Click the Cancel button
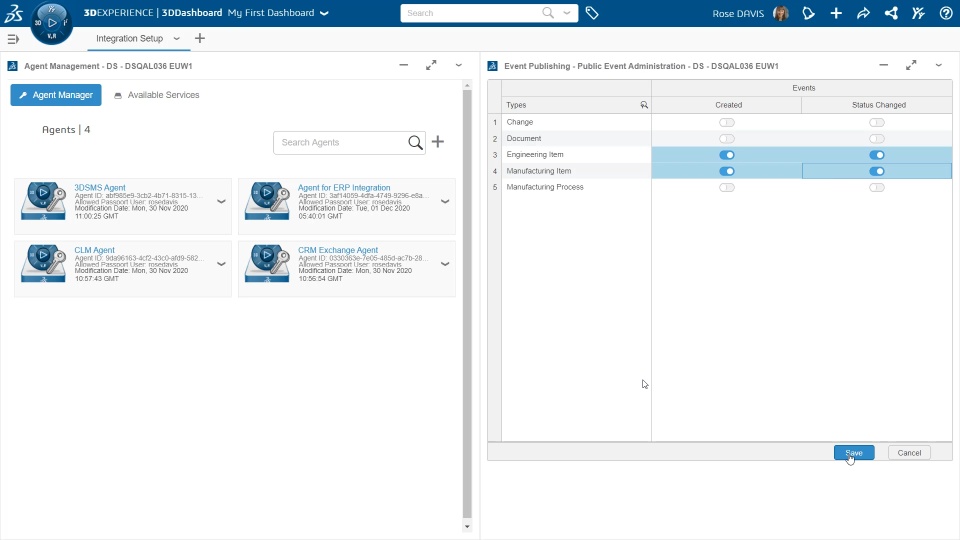 pyautogui.click(x=909, y=452)
